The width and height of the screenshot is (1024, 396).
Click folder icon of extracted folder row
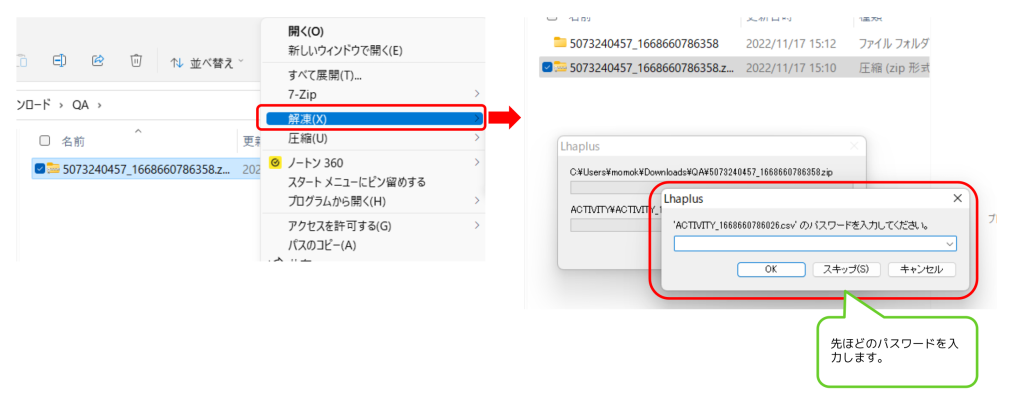pos(560,43)
